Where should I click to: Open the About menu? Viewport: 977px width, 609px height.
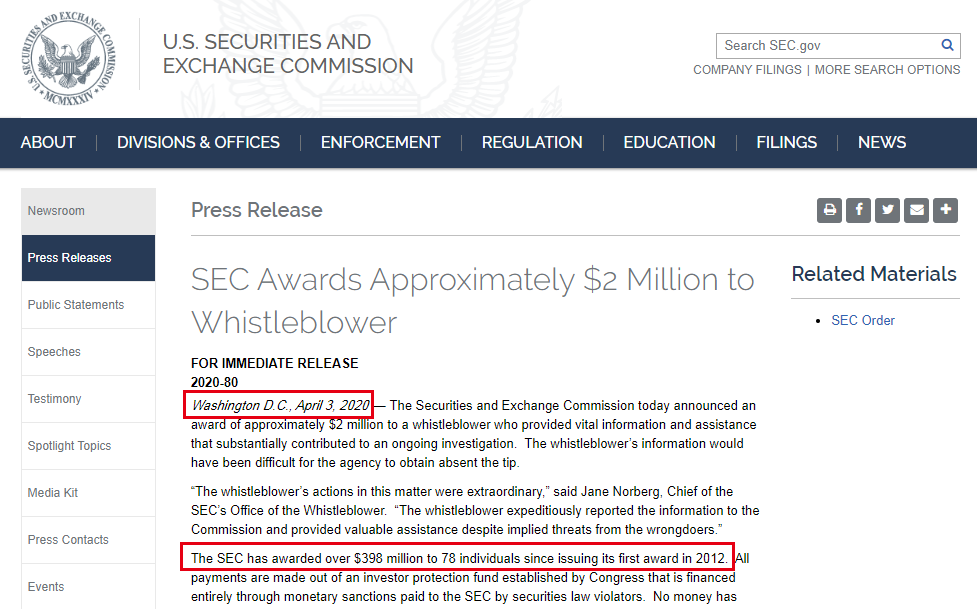point(48,142)
